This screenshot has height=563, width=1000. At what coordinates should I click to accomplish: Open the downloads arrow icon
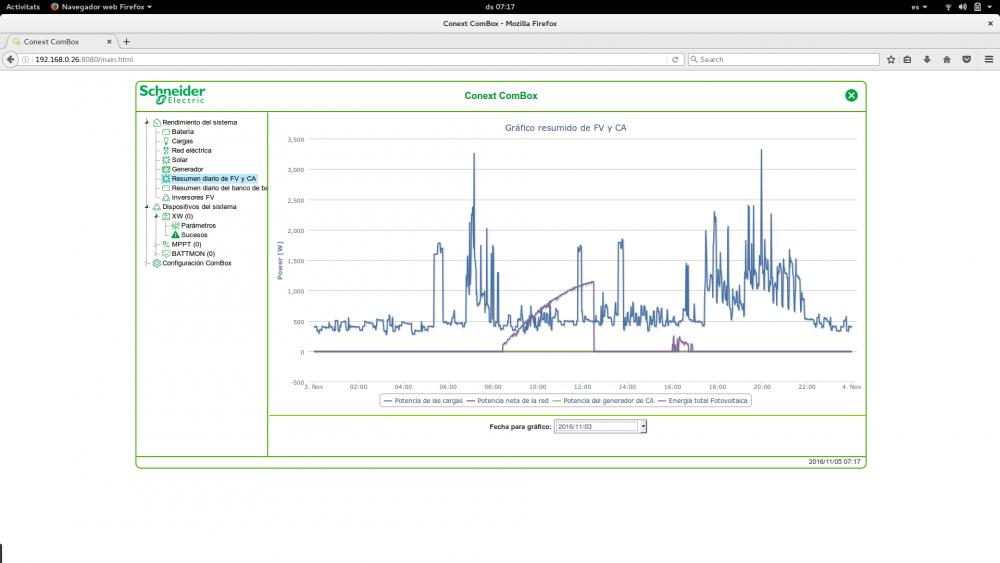[x=927, y=59]
